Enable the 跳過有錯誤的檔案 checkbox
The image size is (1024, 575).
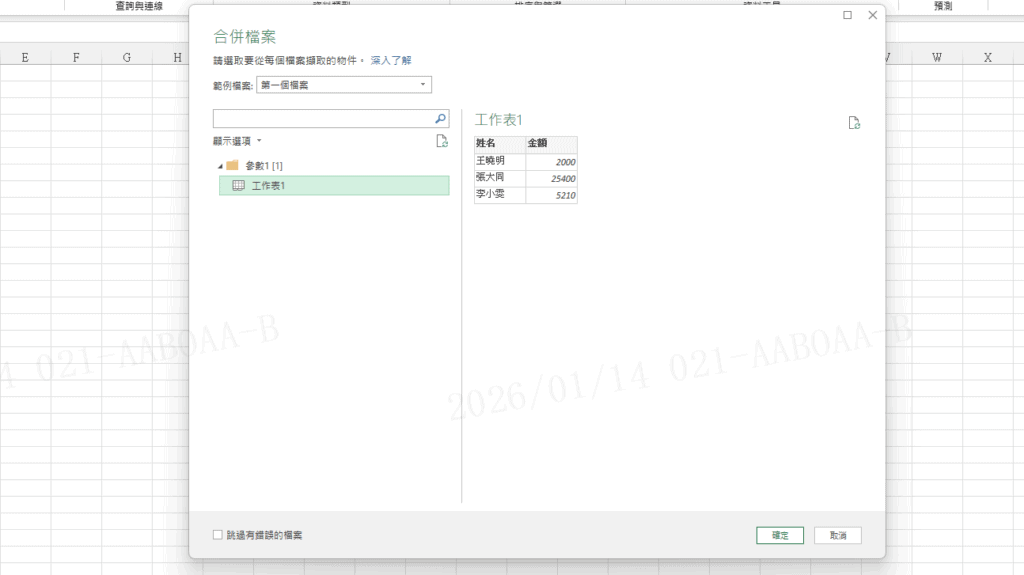click(218, 535)
